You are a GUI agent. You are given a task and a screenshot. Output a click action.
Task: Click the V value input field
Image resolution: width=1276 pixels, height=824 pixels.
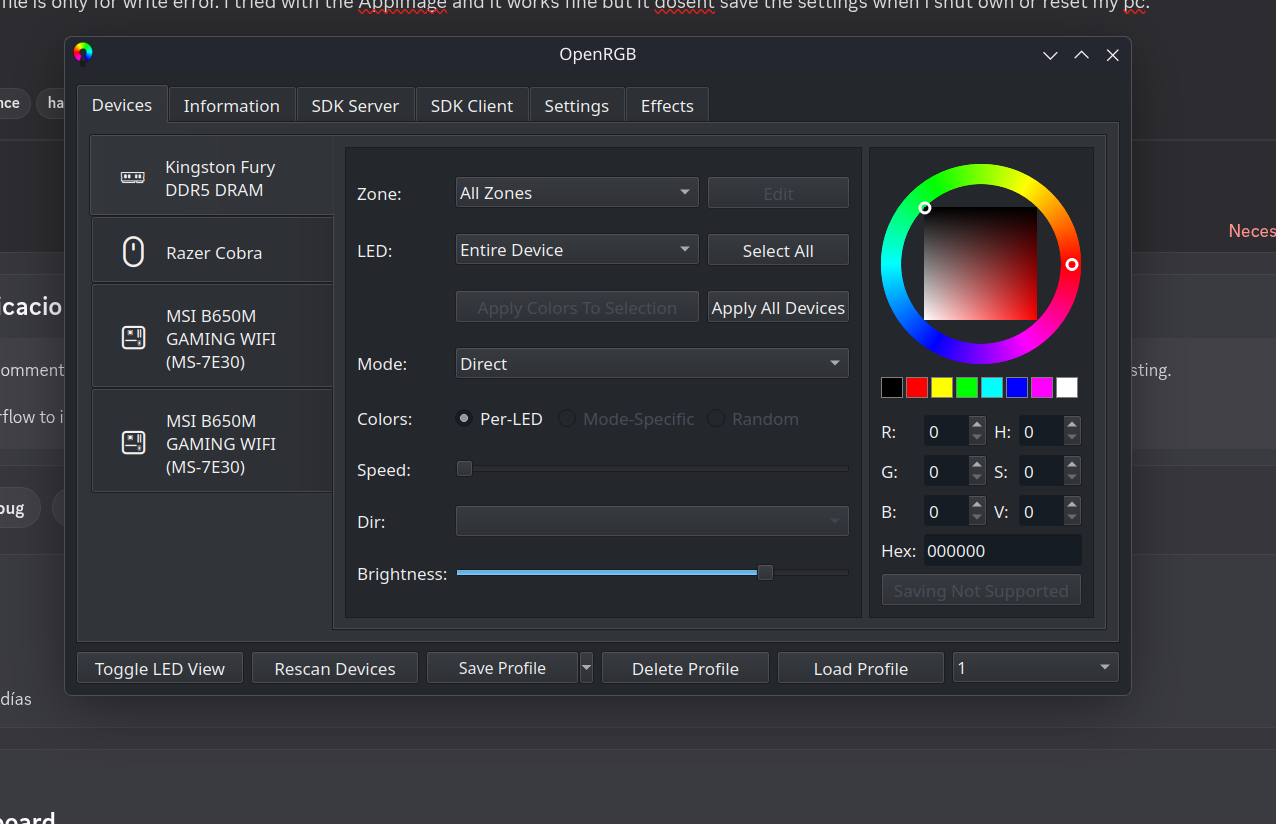1041,512
